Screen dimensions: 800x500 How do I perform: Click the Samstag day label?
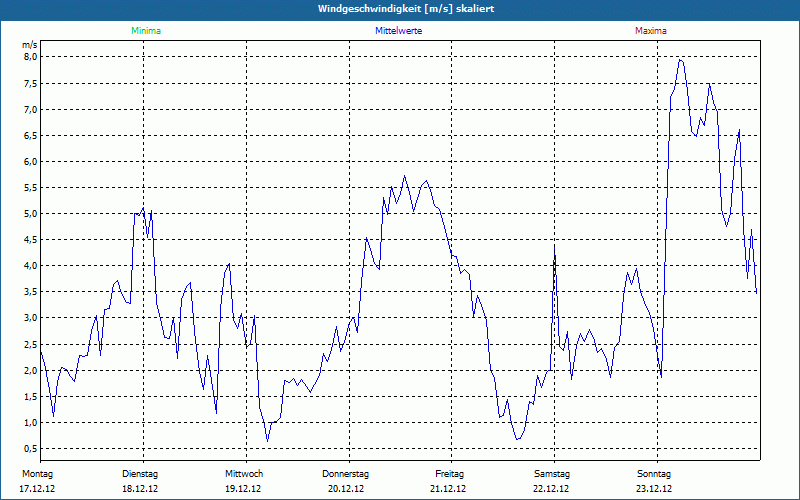click(x=552, y=474)
